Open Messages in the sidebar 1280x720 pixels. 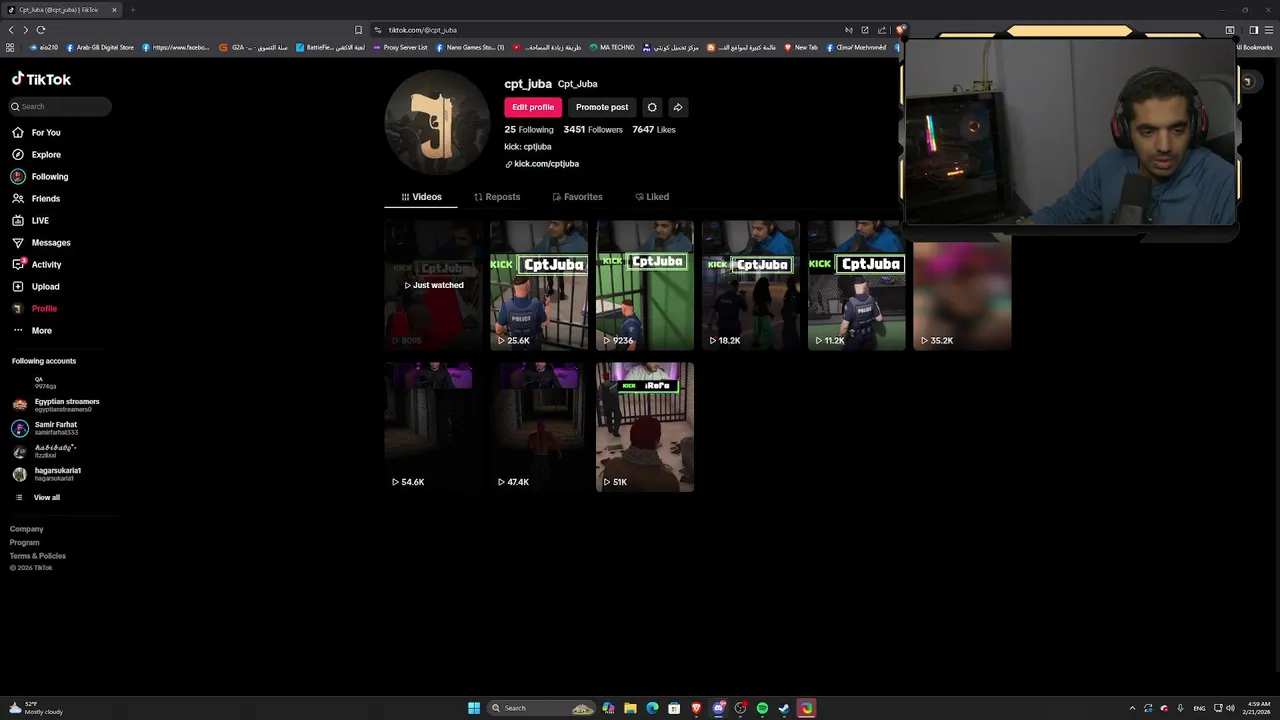[41, 242]
